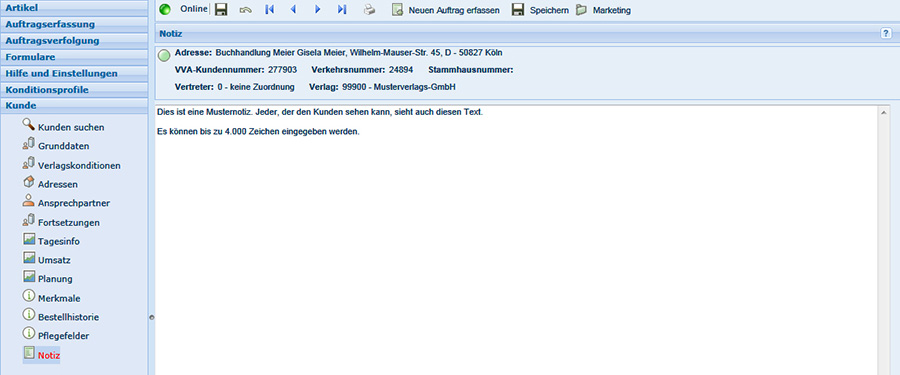Image resolution: width=900 pixels, height=375 pixels.
Task: Click the Fortsetzungen sidebar icon
Action: (x=29, y=219)
